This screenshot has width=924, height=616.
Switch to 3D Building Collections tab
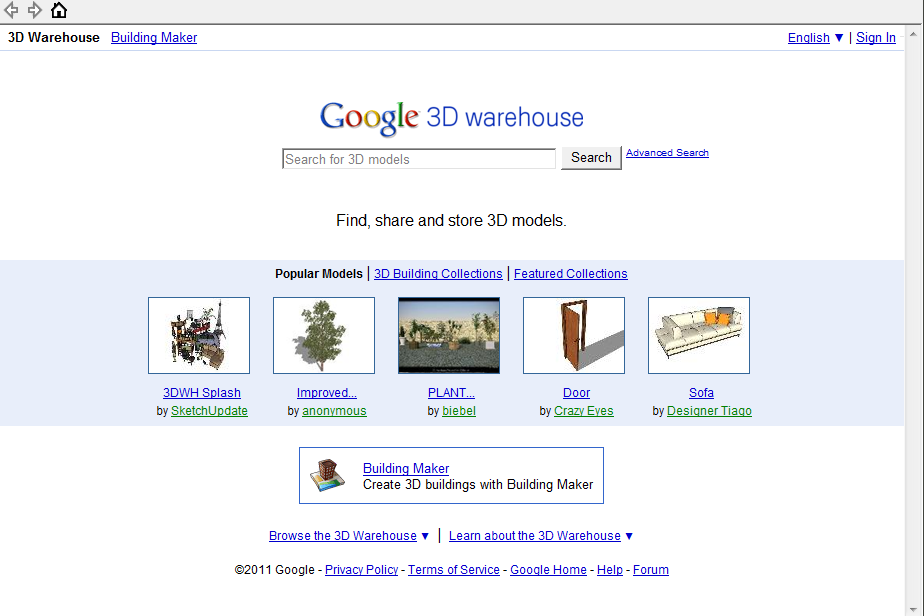(438, 274)
